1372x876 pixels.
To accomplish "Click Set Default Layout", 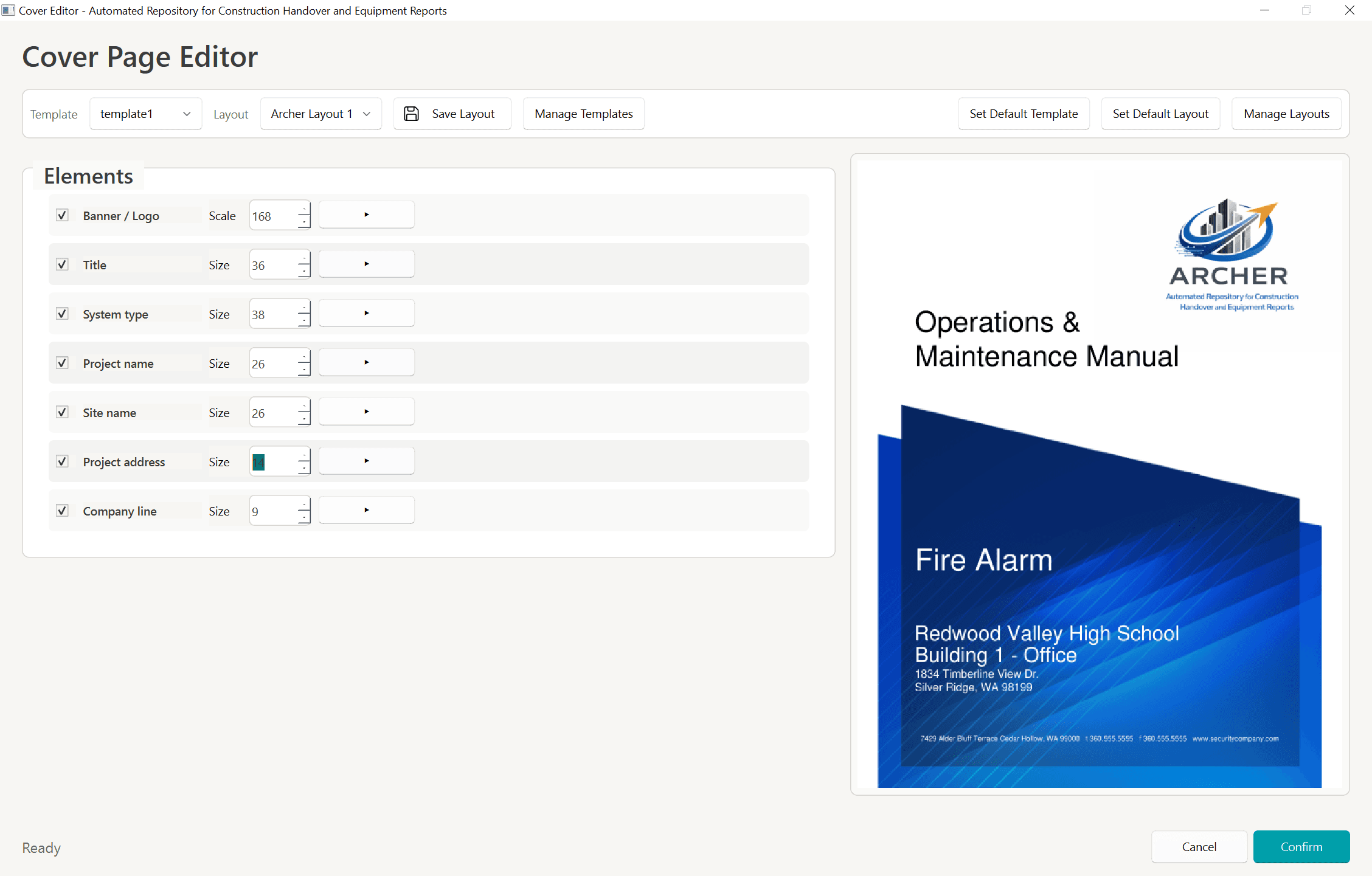I will pyautogui.click(x=1160, y=113).
